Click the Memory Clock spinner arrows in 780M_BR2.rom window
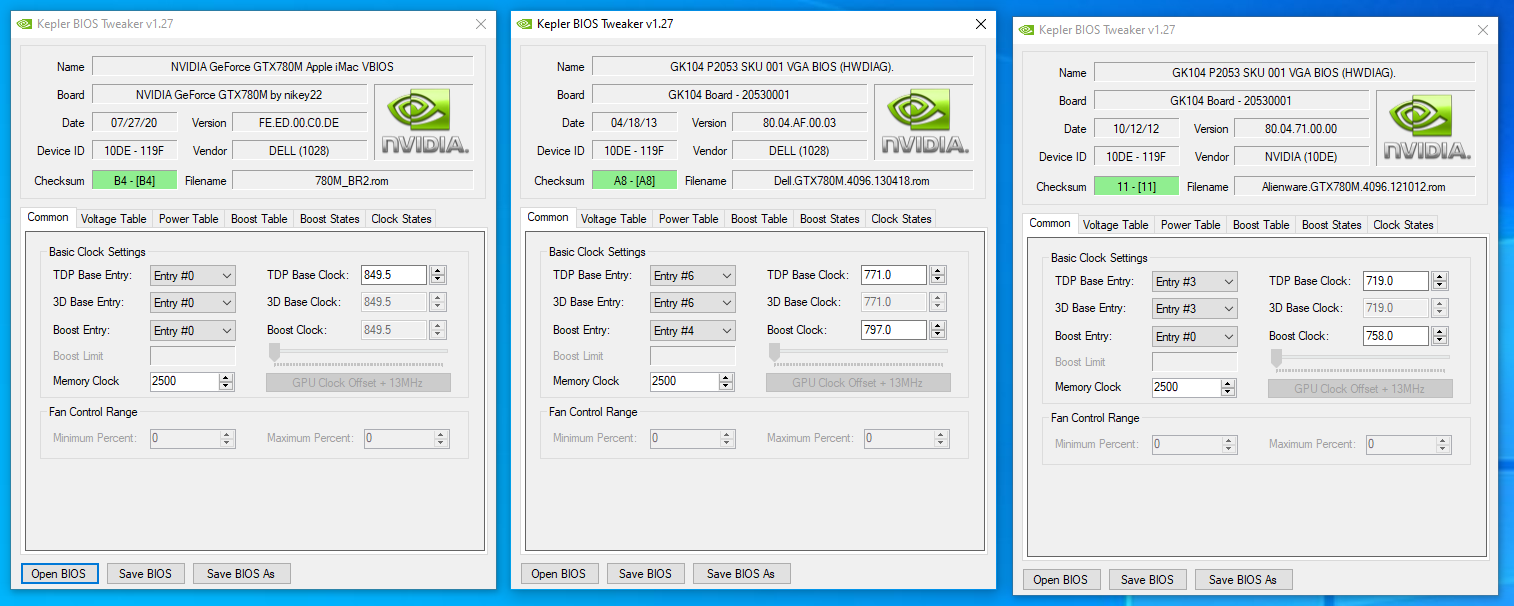 pos(226,381)
